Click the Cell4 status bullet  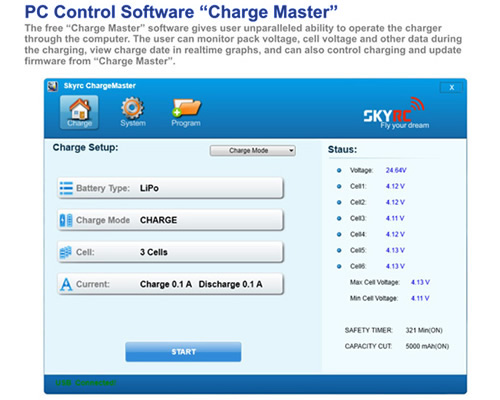pos(339,234)
